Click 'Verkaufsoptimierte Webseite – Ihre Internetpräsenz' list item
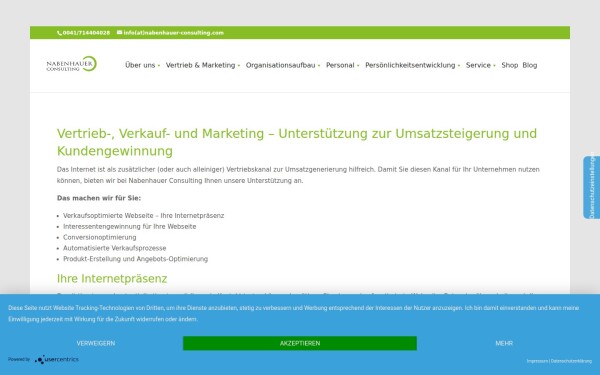 click(143, 216)
